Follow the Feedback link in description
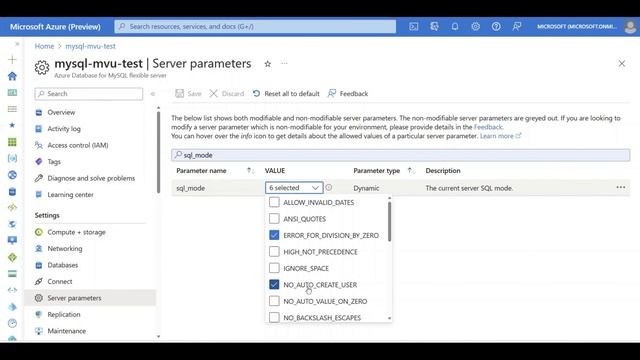This screenshot has height=360, width=640. [488, 127]
